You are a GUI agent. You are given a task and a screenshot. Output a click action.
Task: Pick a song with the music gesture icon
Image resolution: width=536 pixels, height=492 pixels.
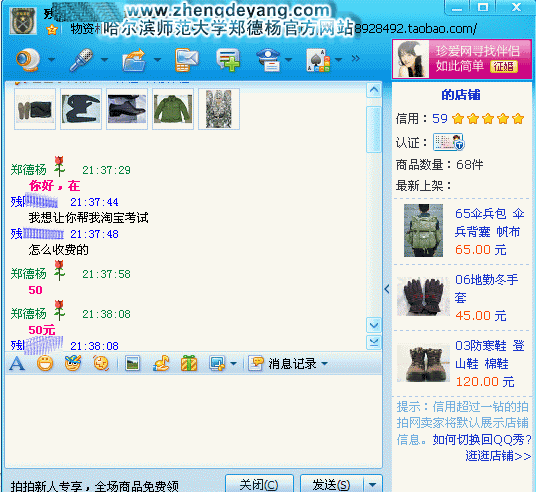pyautogui.click(x=161, y=363)
